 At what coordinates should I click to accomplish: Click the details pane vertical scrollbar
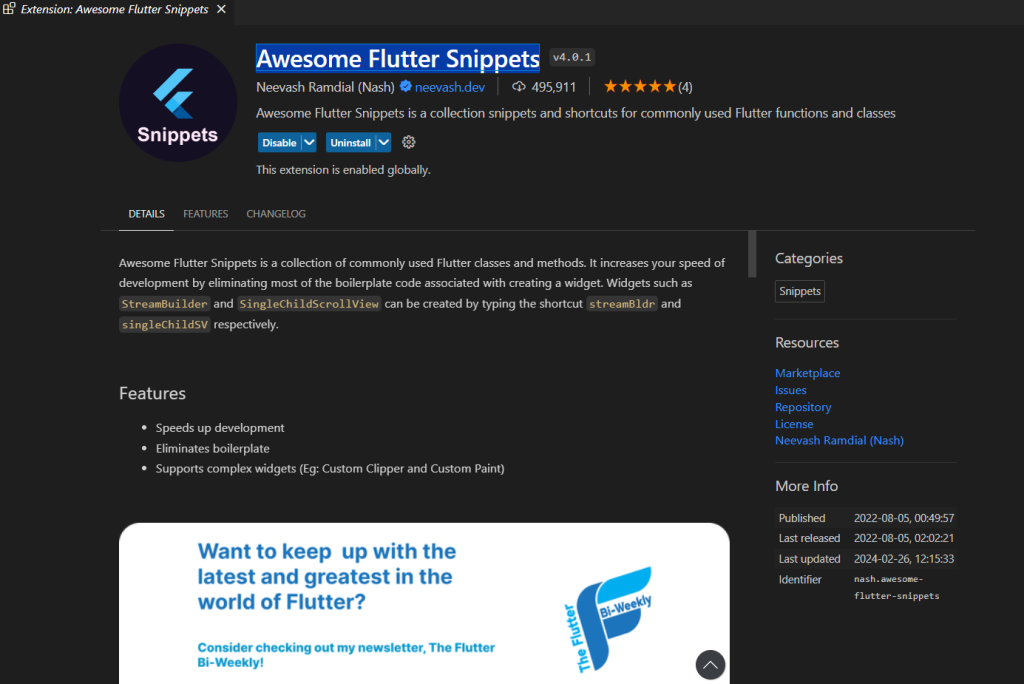coord(752,254)
